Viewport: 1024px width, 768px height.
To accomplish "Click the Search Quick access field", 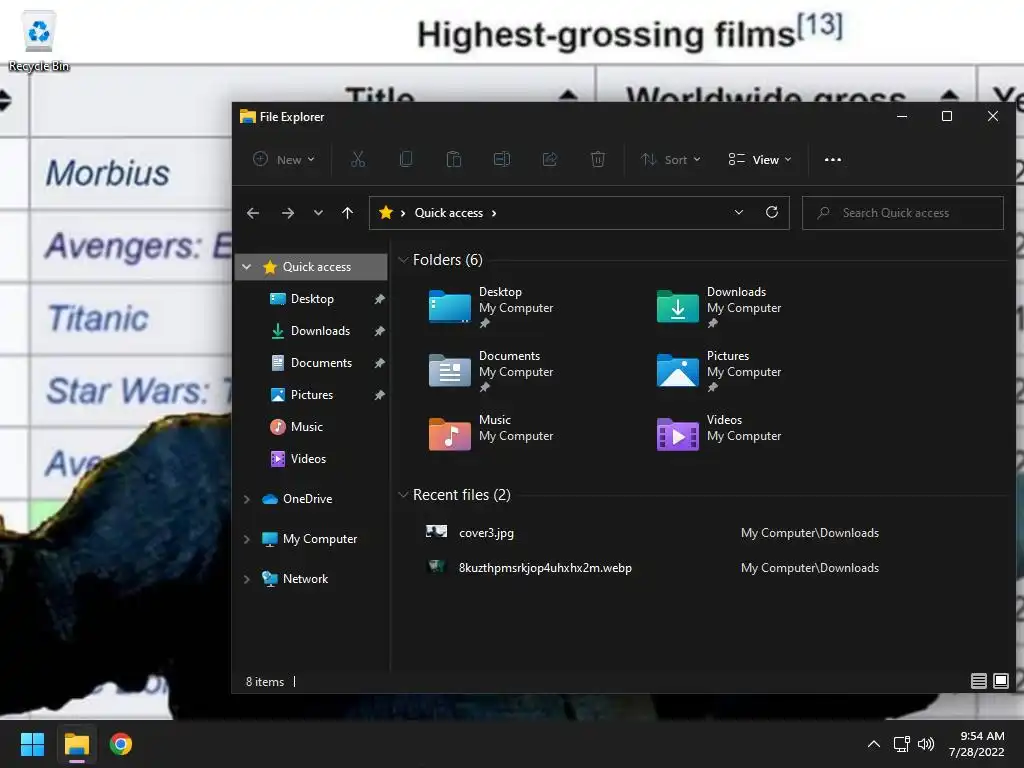I will click(x=903, y=213).
